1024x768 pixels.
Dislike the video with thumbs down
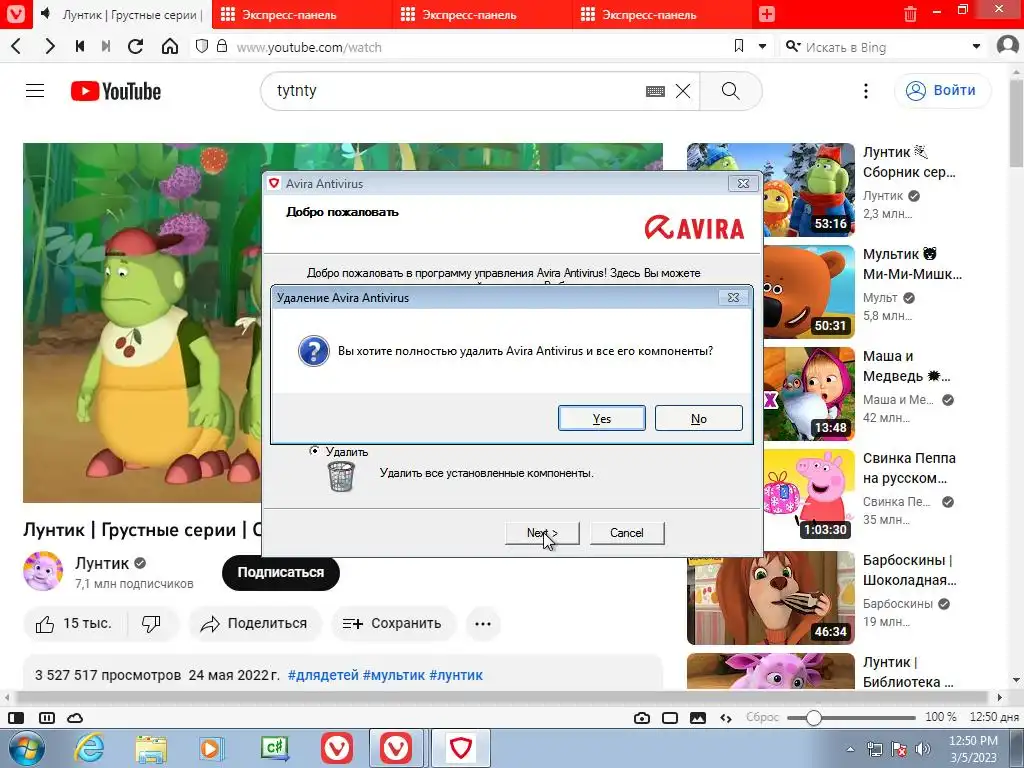[x=152, y=624]
